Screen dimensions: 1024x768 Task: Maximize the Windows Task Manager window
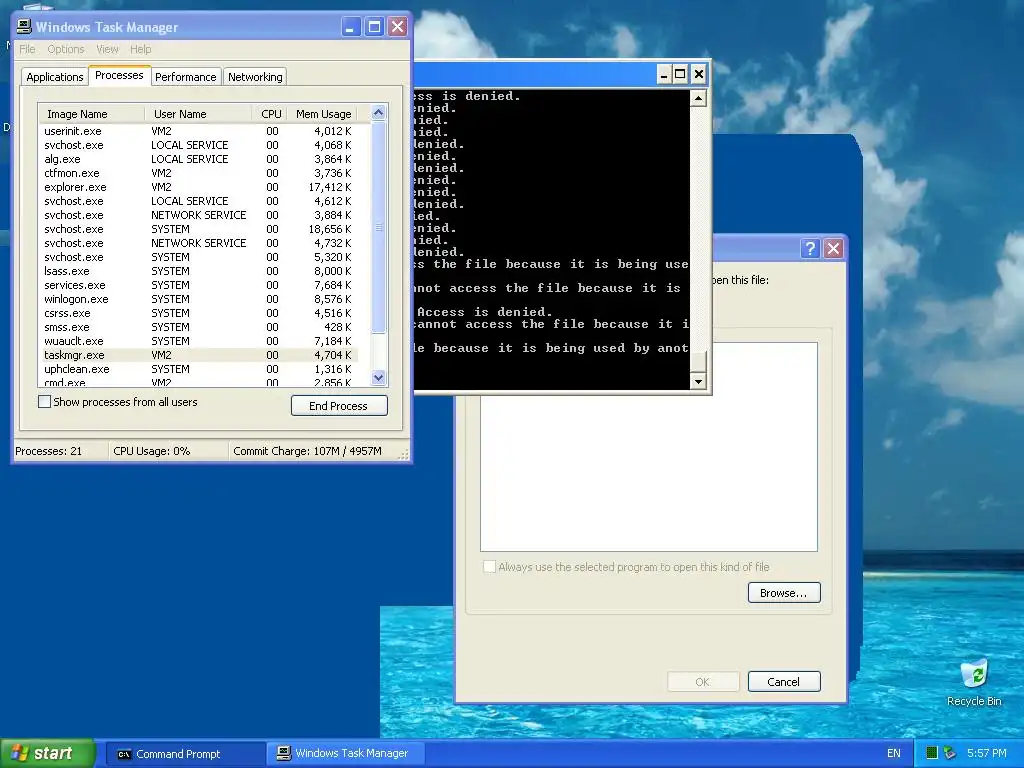[x=374, y=27]
